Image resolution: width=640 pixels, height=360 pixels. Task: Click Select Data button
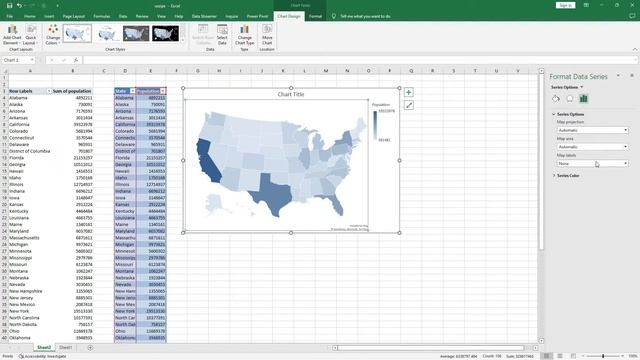(222, 35)
